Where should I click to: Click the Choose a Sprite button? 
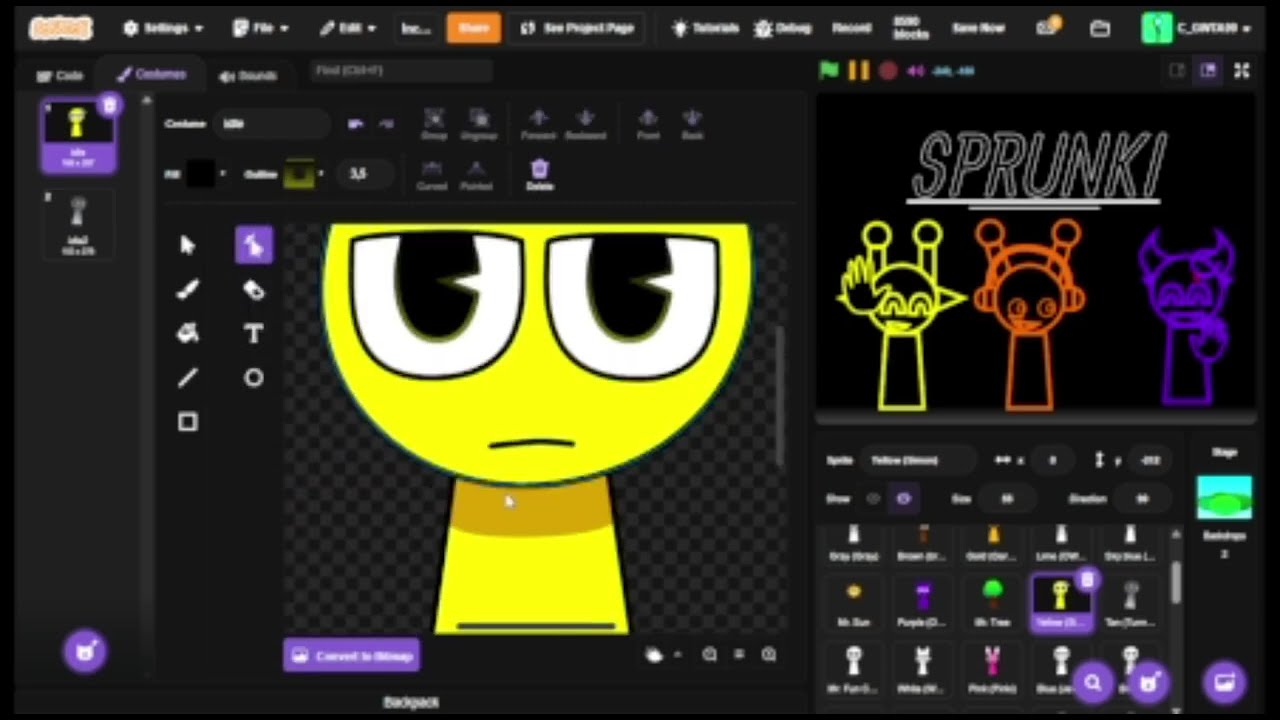pos(1149,682)
